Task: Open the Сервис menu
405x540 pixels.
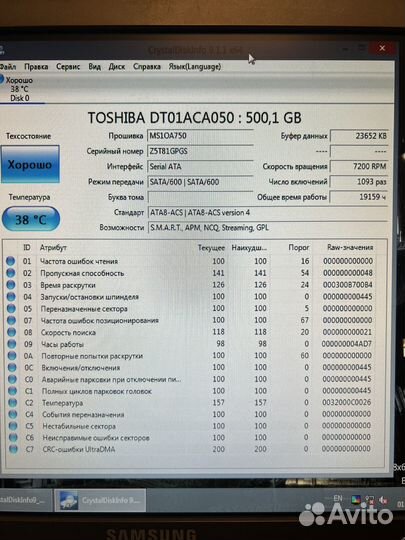Action: click(x=68, y=66)
